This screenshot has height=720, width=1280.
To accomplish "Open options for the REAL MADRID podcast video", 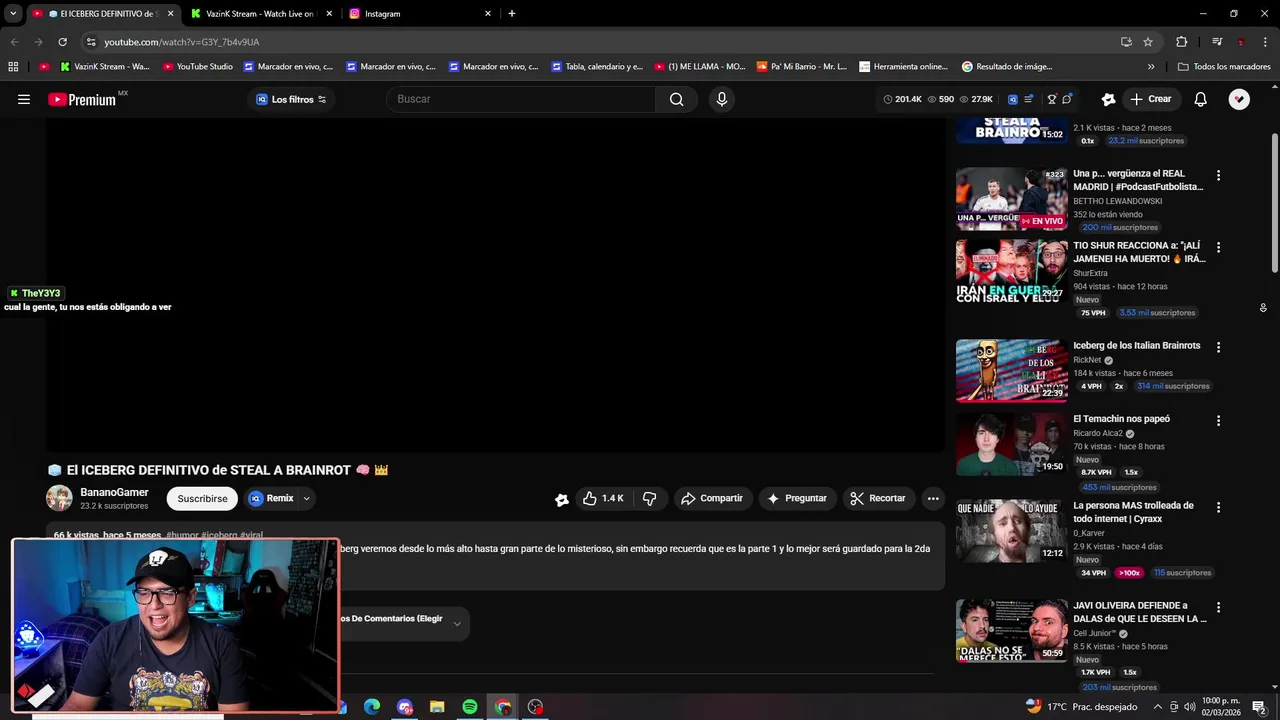I will [x=1218, y=176].
